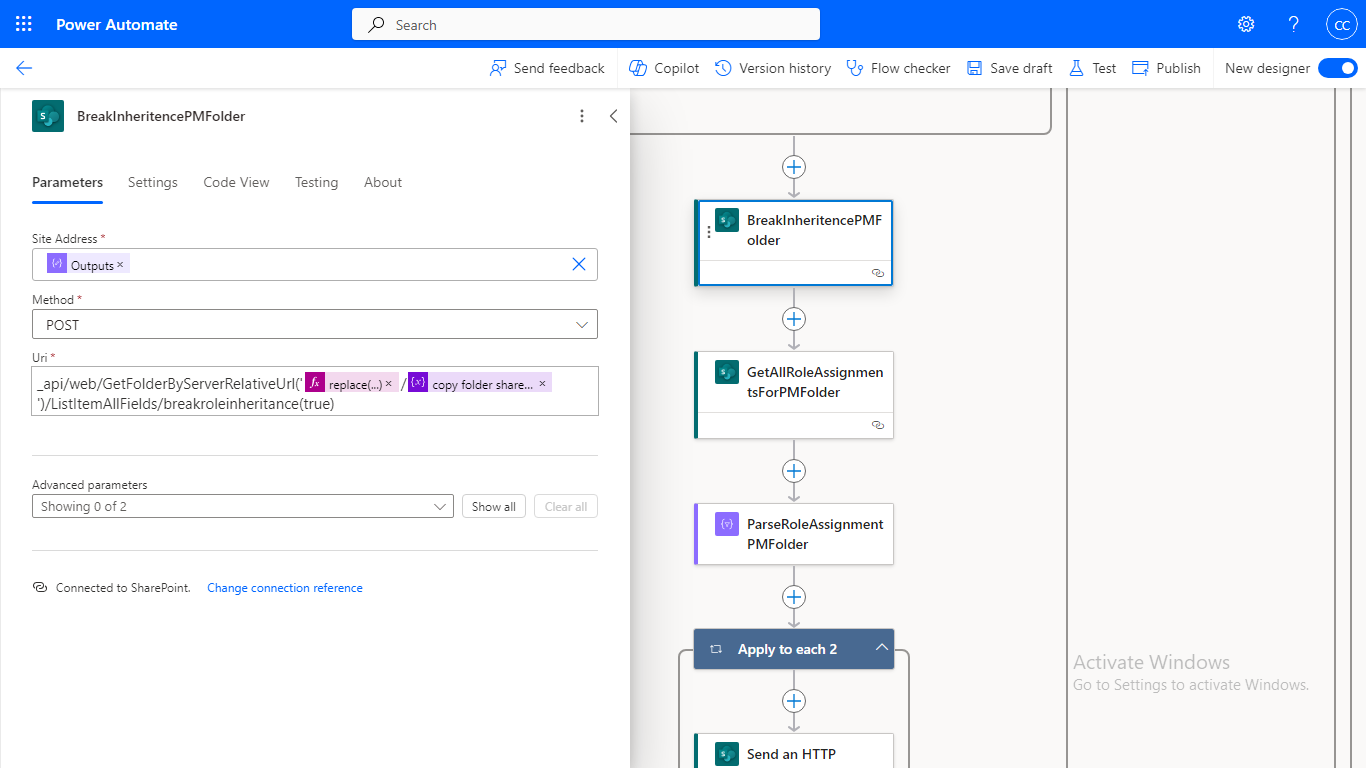Switch to the Code View tab

(x=236, y=182)
